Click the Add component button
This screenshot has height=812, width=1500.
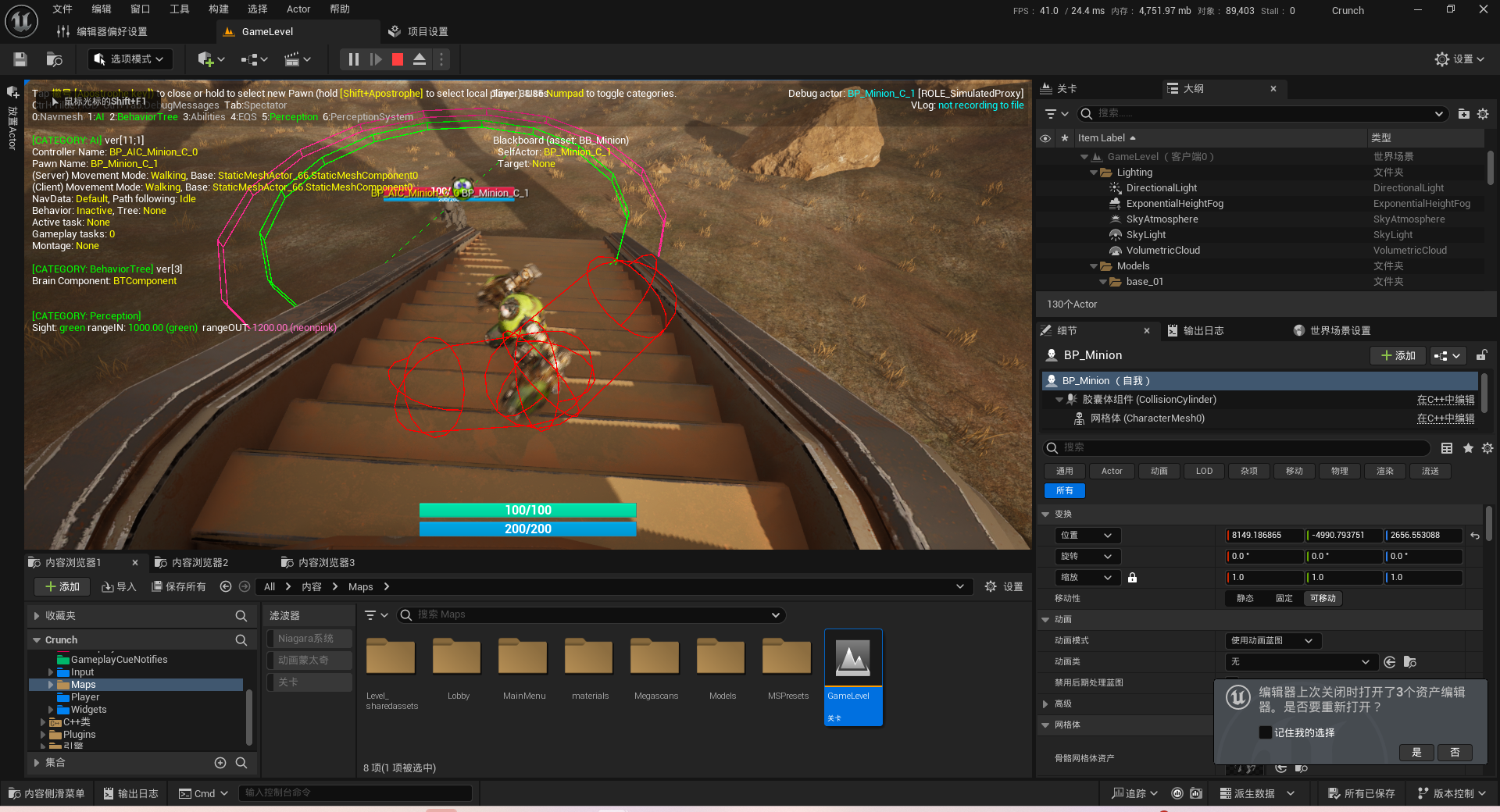1398,355
